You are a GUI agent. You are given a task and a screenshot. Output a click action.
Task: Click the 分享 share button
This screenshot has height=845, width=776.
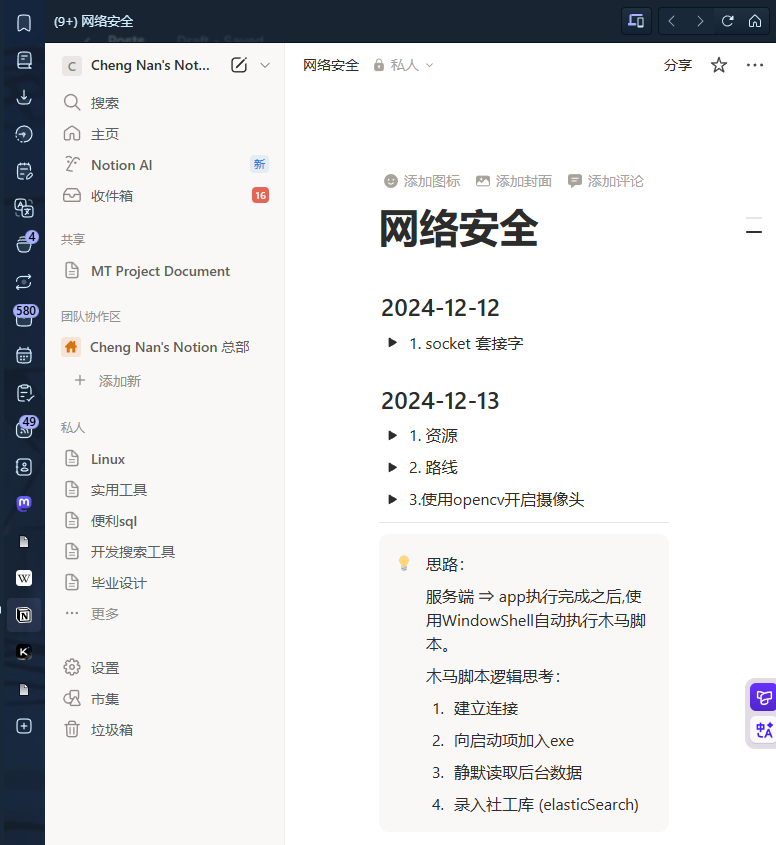coord(677,65)
